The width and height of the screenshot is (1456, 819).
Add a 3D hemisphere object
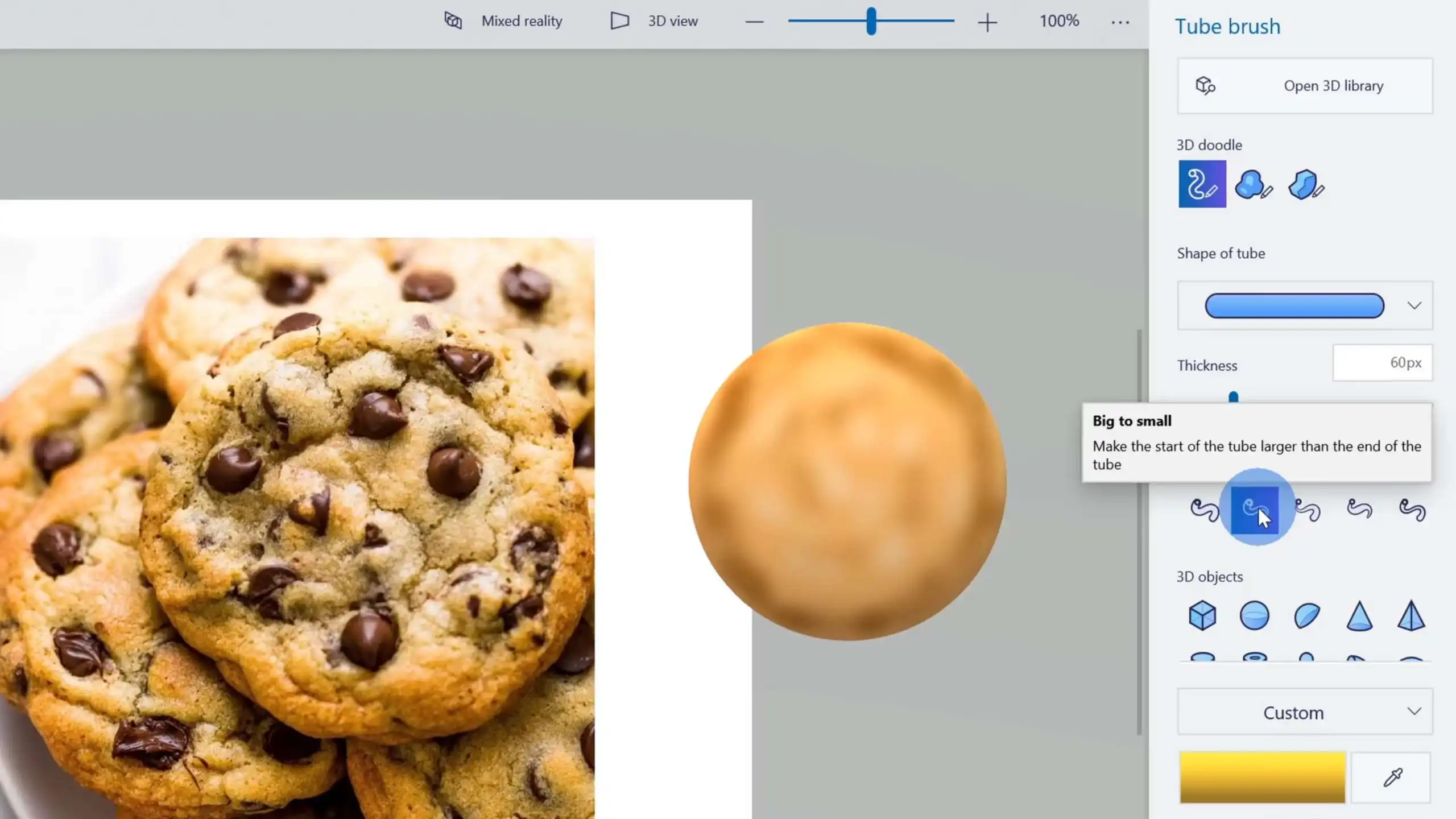tap(1306, 615)
